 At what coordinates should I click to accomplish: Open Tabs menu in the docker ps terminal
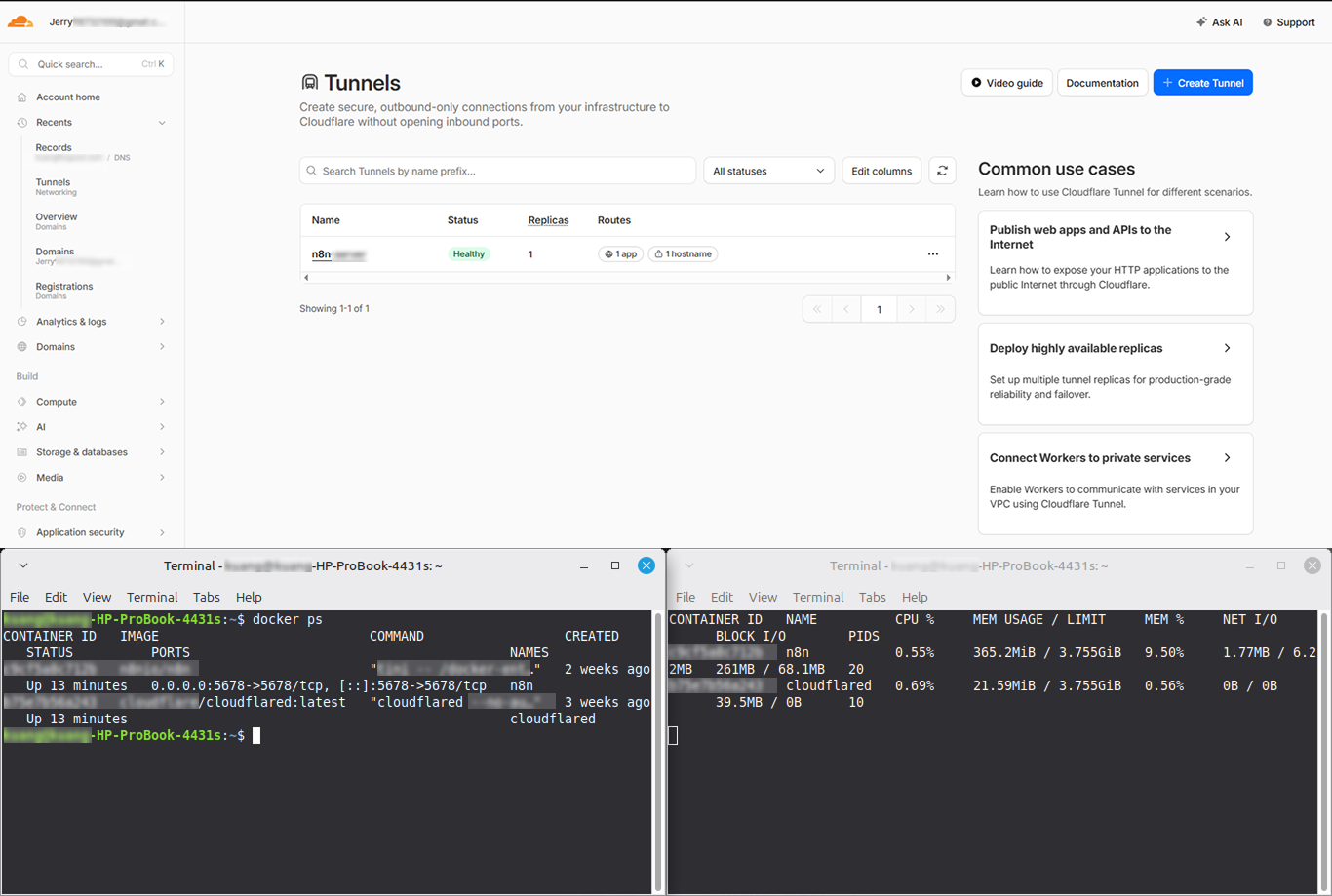click(x=207, y=597)
